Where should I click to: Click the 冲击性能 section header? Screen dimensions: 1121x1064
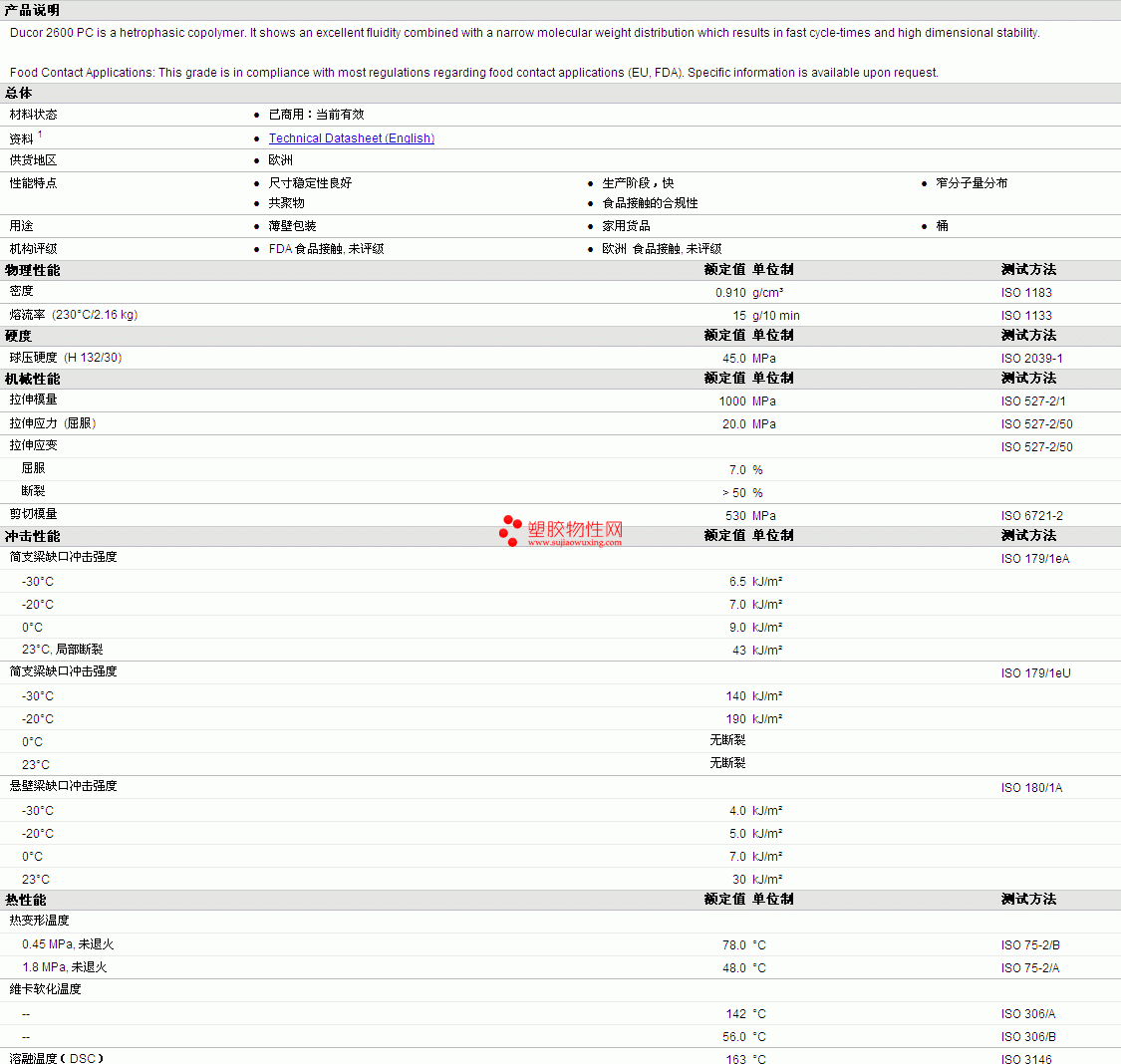click(32, 536)
